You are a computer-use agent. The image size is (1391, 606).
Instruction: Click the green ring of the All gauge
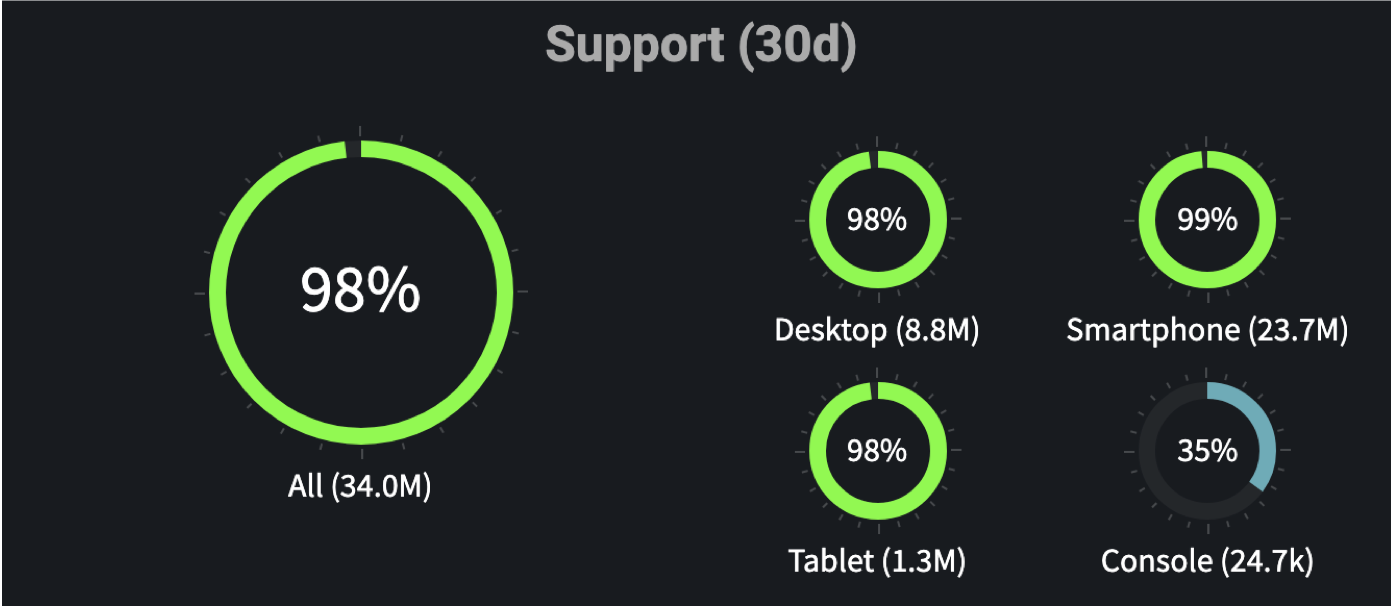coord(218,292)
